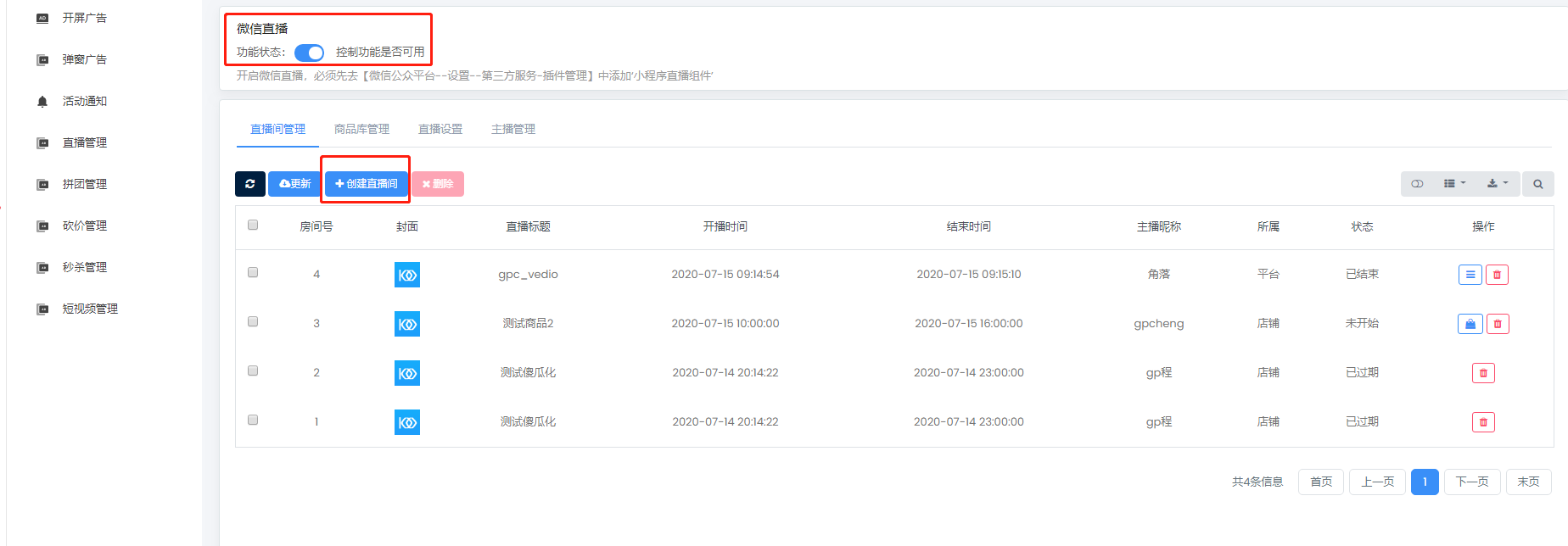1568x546 pixels.
Task: Click the 开屏广告 AD icon
Action: pyautogui.click(x=42, y=18)
